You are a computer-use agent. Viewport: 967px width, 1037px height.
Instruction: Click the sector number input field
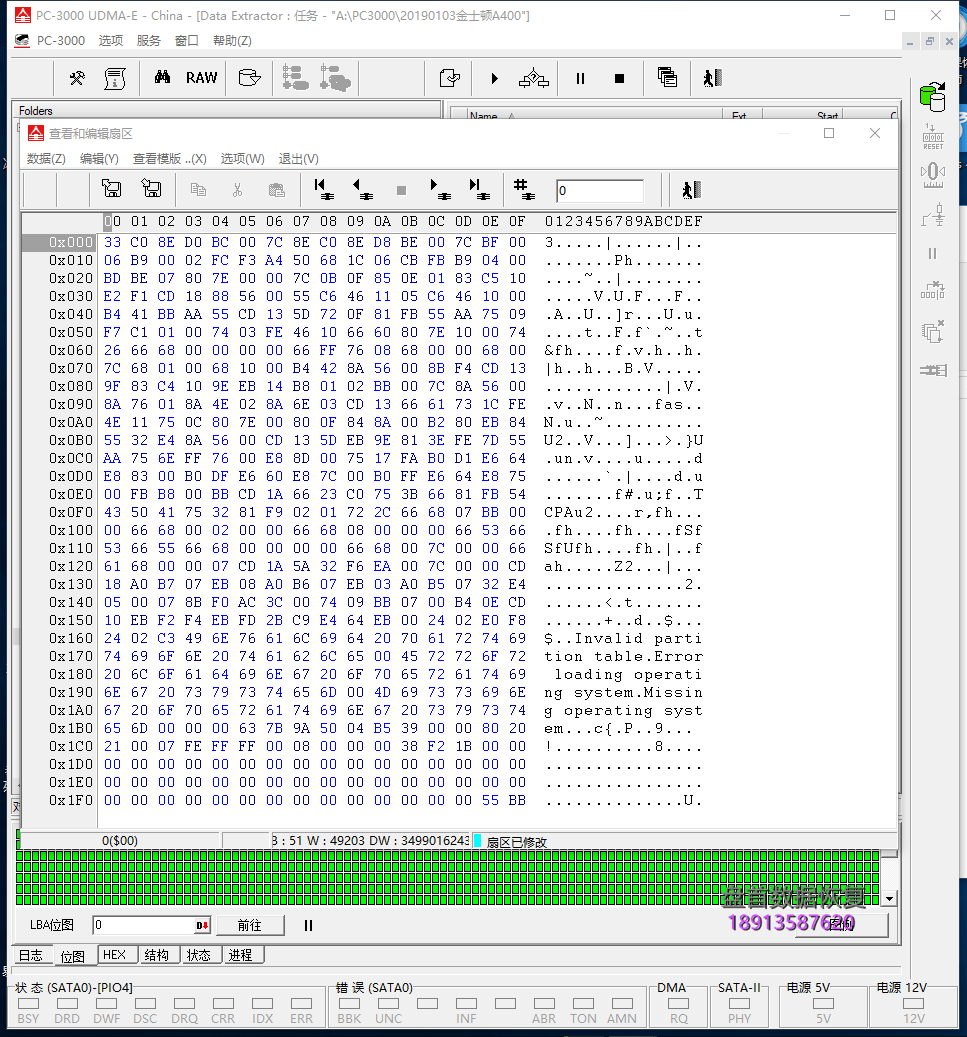[x=599, y=191]
